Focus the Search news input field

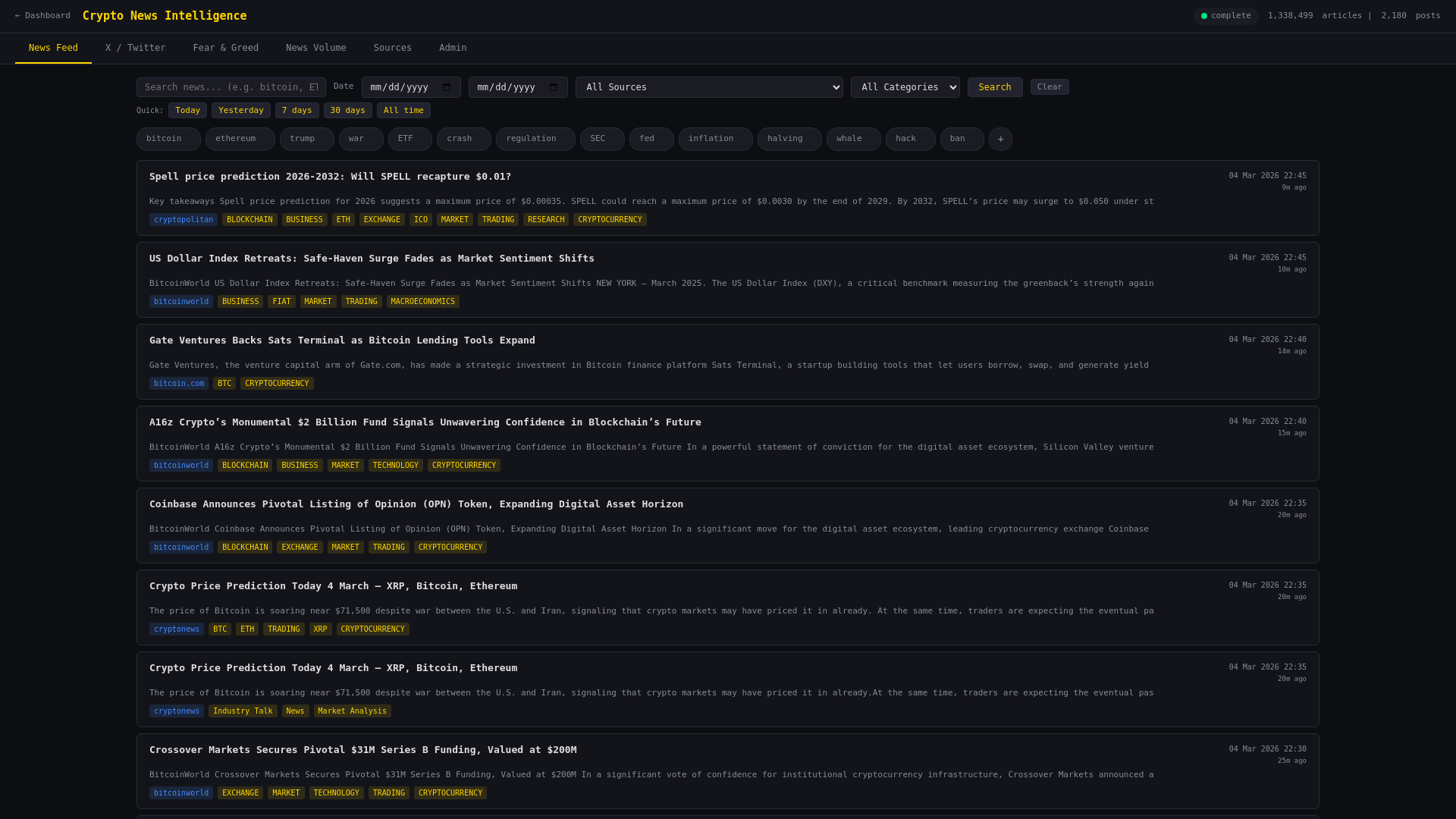(231, 87)
